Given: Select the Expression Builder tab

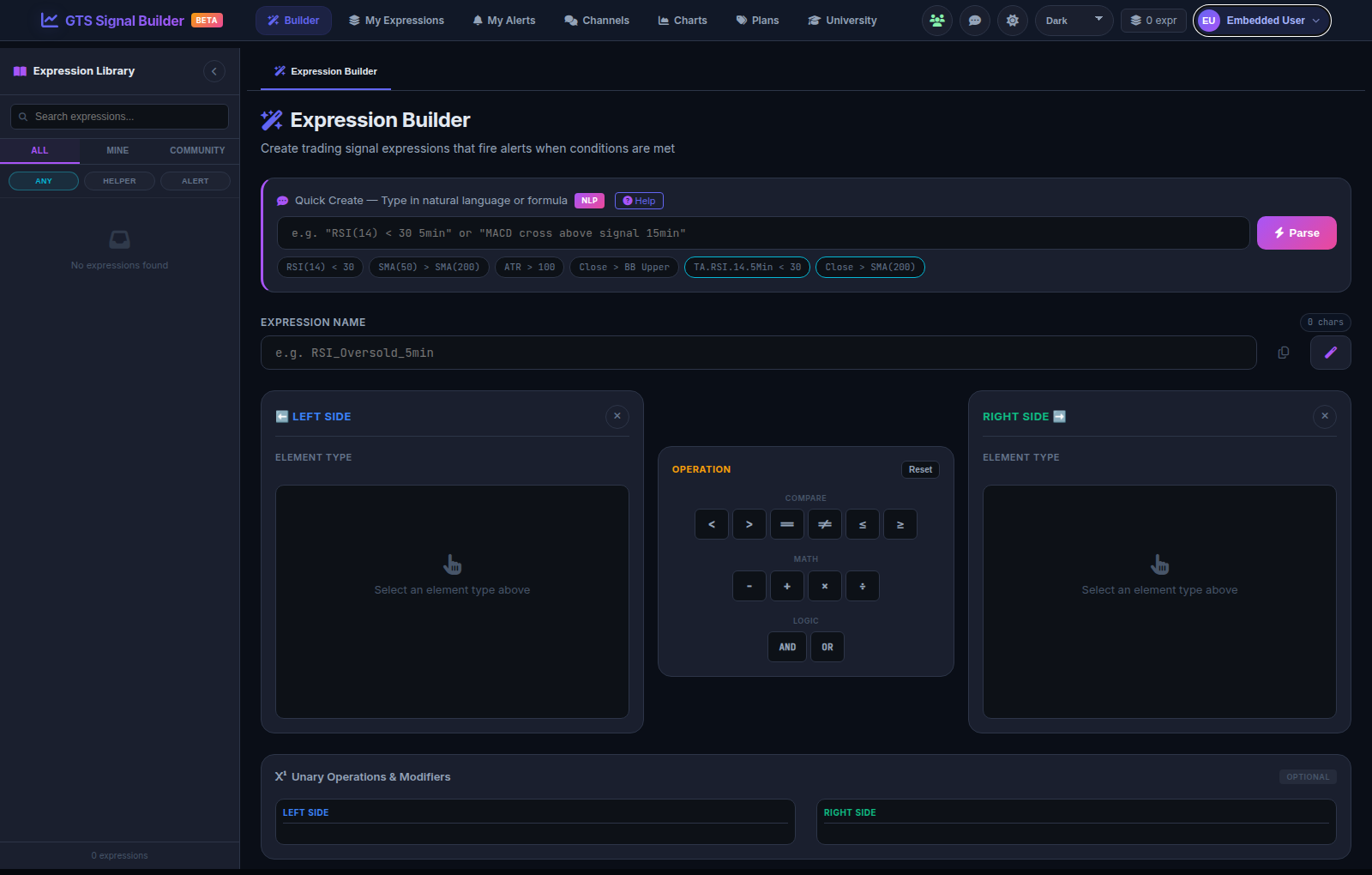Looking at the screenshot, I should [326, 71].
